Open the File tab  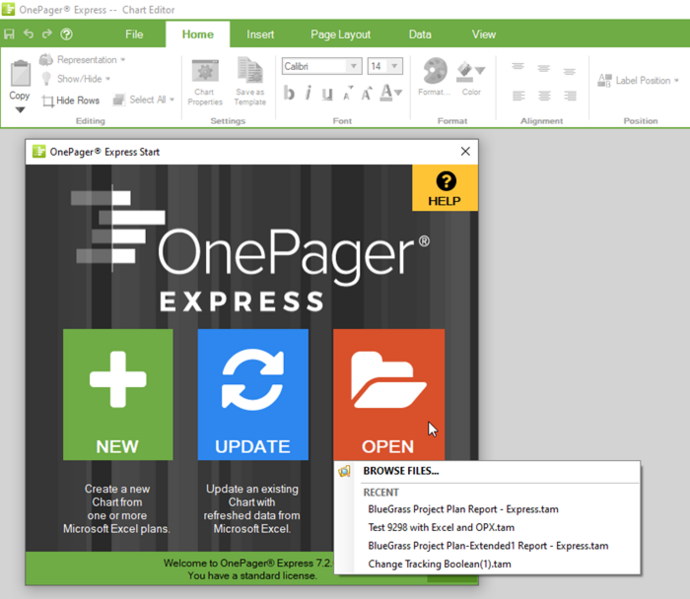134,34
